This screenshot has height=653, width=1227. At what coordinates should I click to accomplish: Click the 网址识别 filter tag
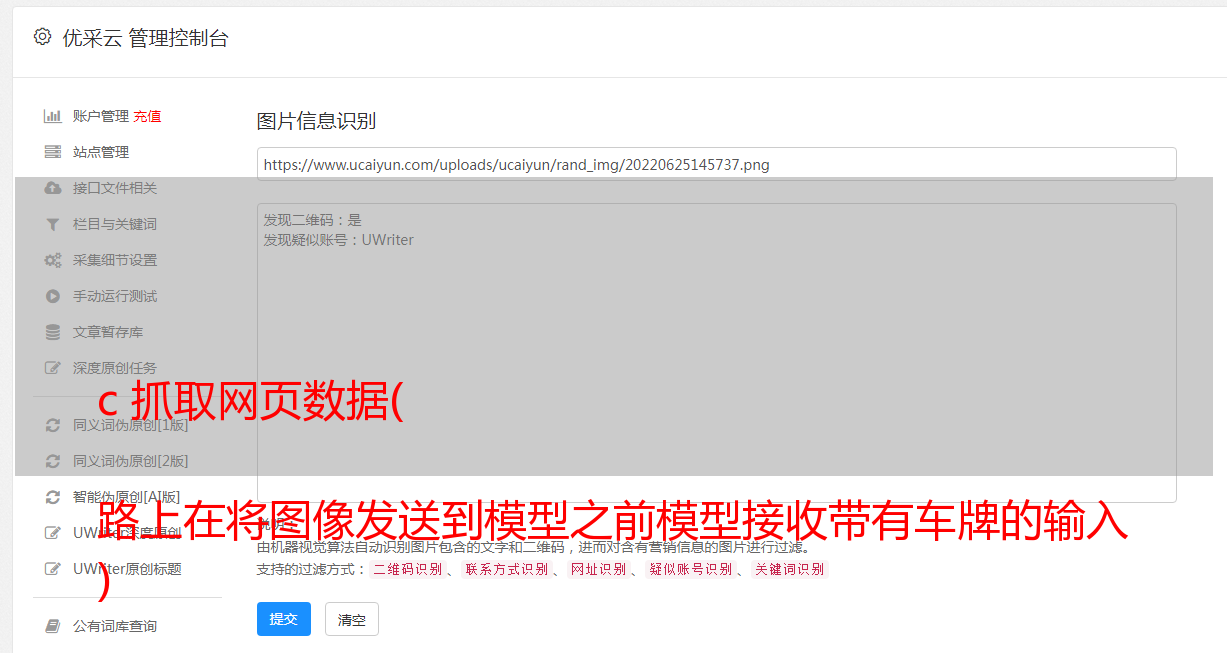point(598,570)
